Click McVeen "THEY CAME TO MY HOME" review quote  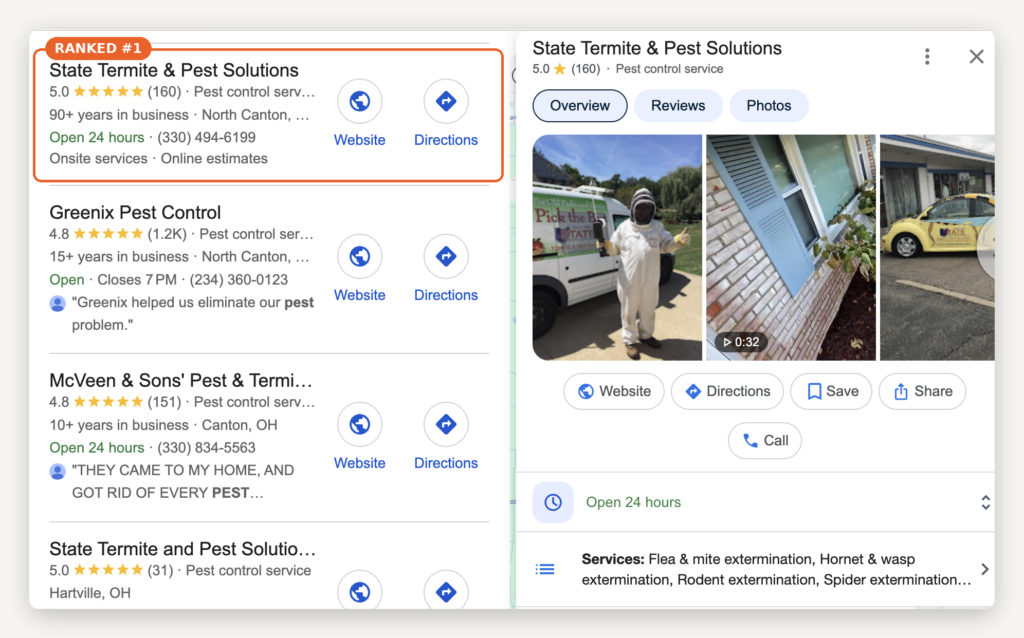pyautogui.click(x=183, y=481)
